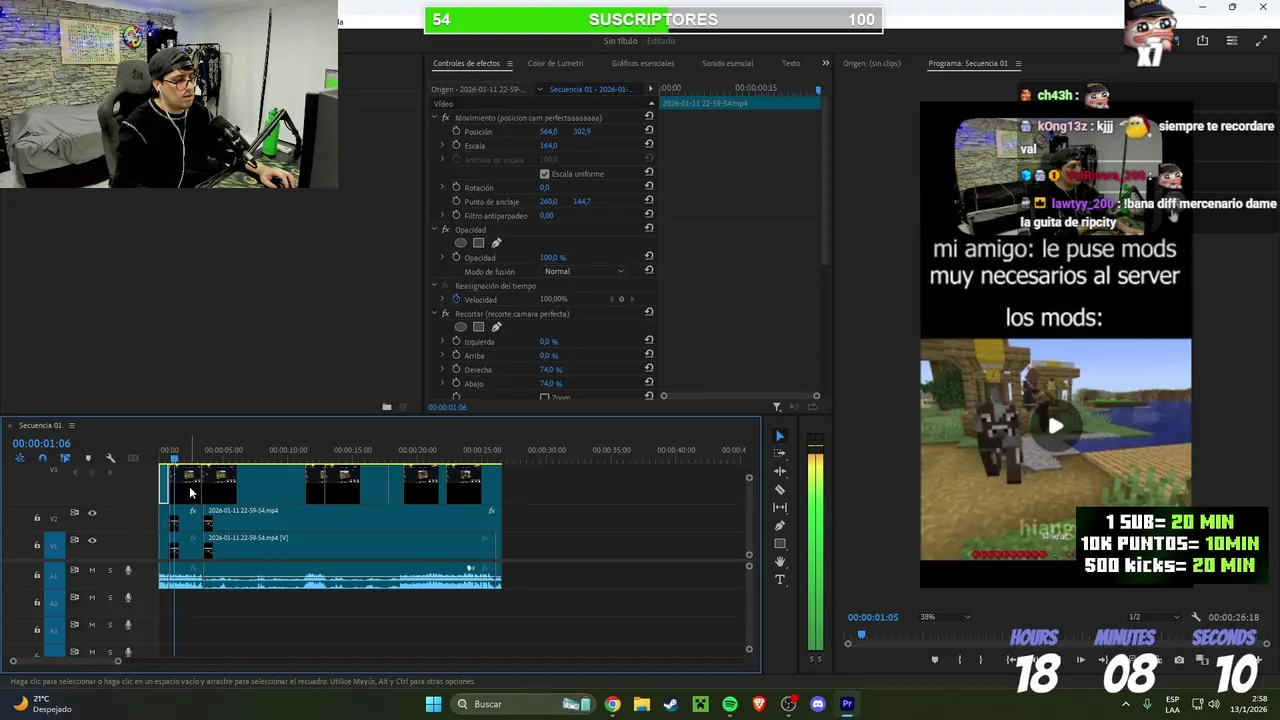
Task: Toggle the Escala uniforme checkbox
Action: coord(545,174)
